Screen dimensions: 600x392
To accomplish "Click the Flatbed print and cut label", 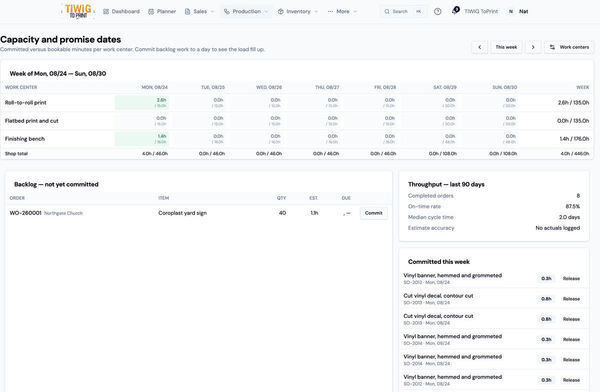I will pos(32,121).
